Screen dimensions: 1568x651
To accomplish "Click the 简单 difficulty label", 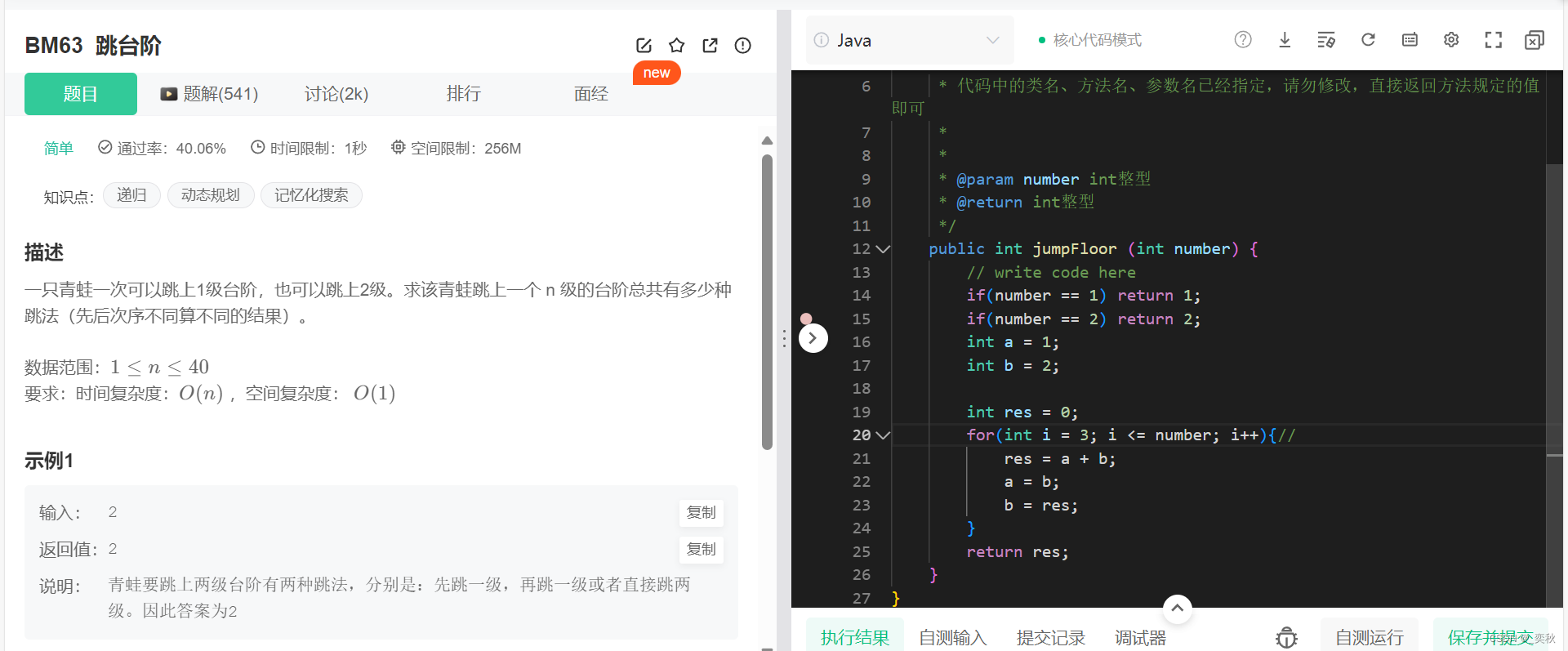I will (59, 149).
